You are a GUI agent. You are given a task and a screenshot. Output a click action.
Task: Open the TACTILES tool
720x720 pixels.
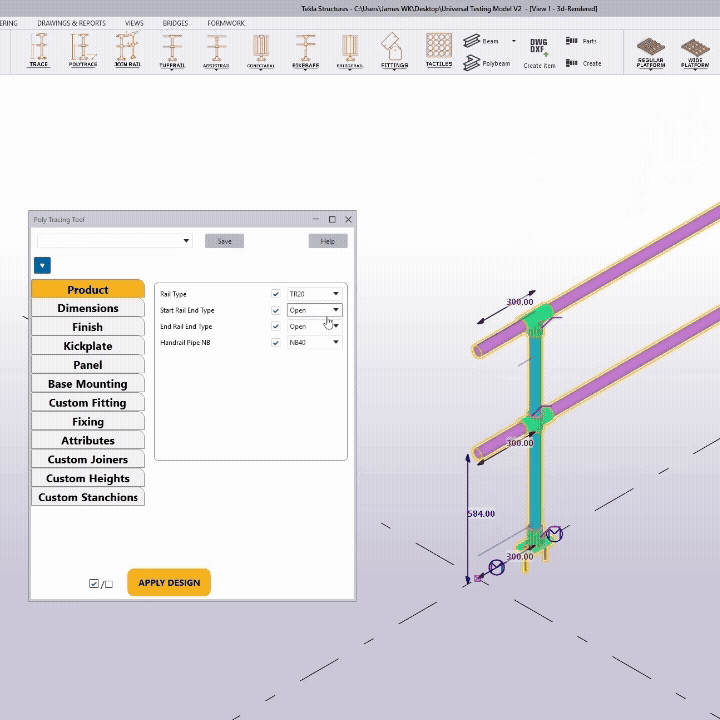439,50
